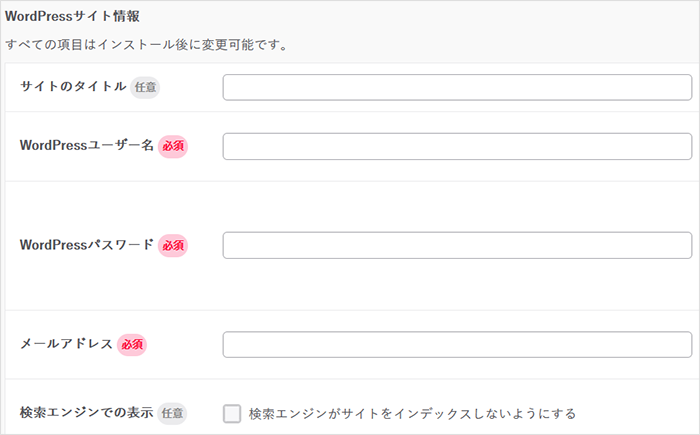This screenshot has width=700, height=435.
Task: Click the WordPressパスワード field label
Action: click(86, 245)
